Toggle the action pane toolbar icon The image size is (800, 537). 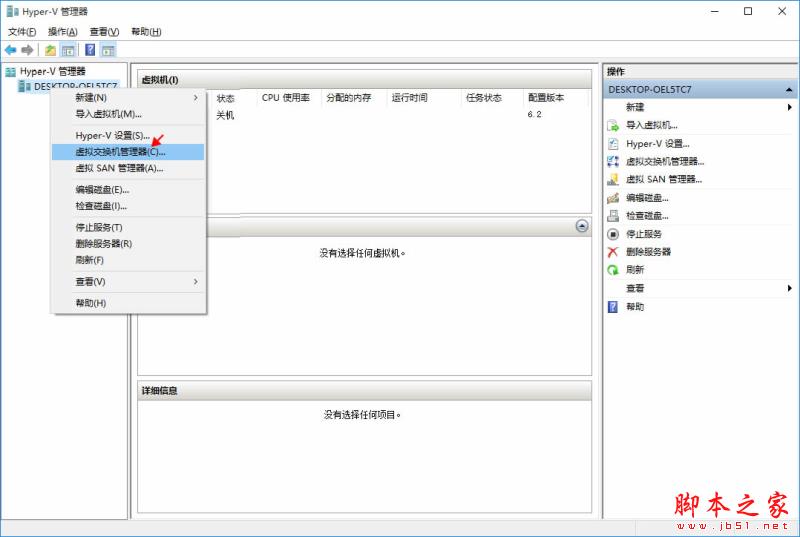coord(108,50)
